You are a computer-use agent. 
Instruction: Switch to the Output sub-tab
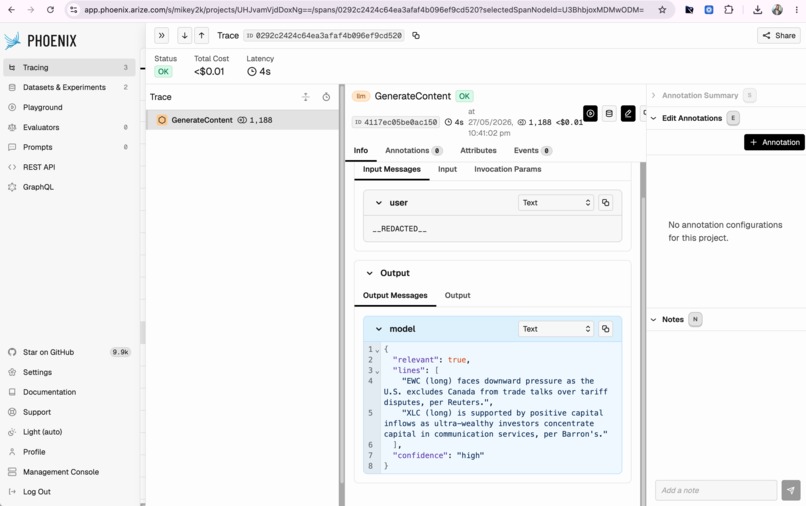[457, 295]
